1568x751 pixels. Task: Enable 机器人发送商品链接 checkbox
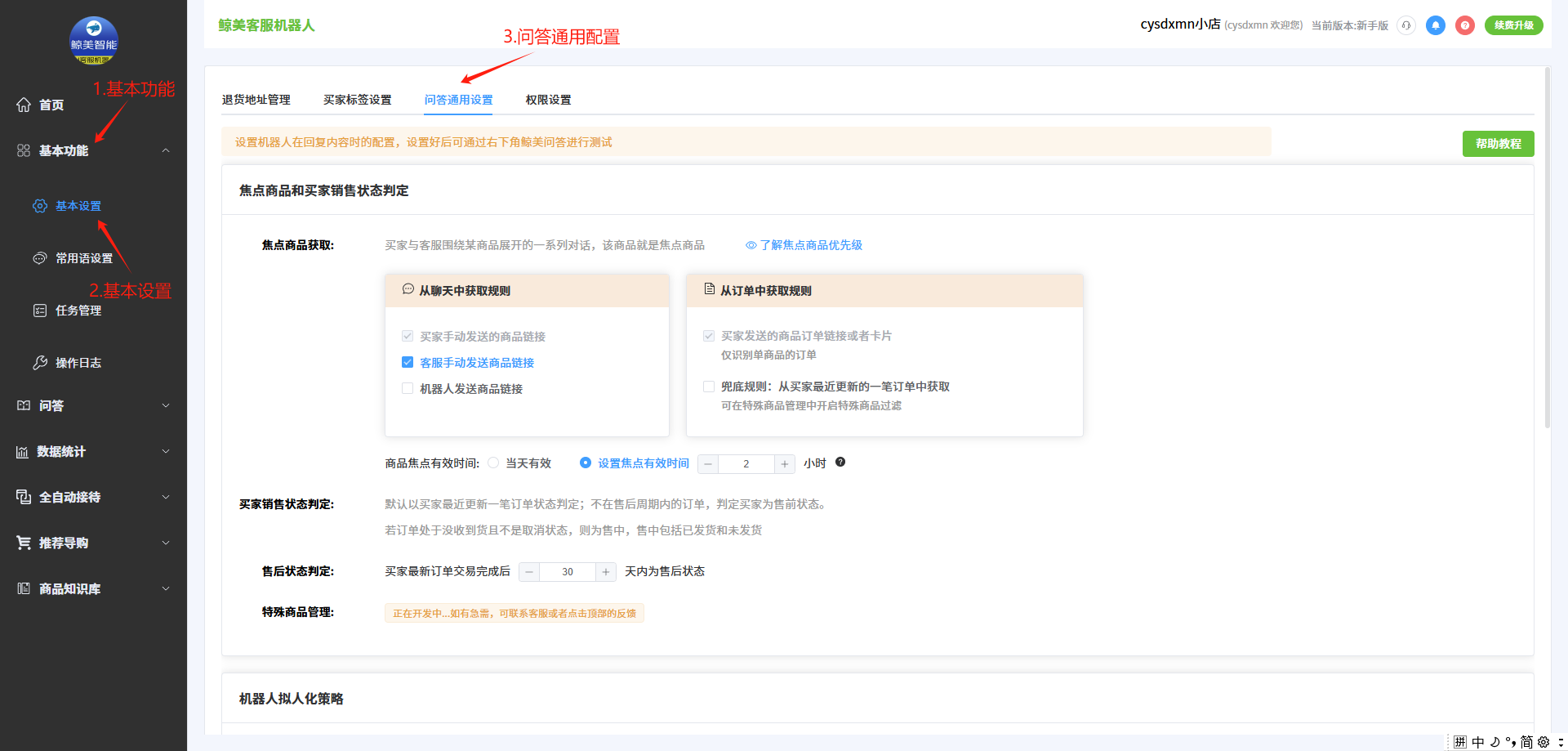(408, 388)
